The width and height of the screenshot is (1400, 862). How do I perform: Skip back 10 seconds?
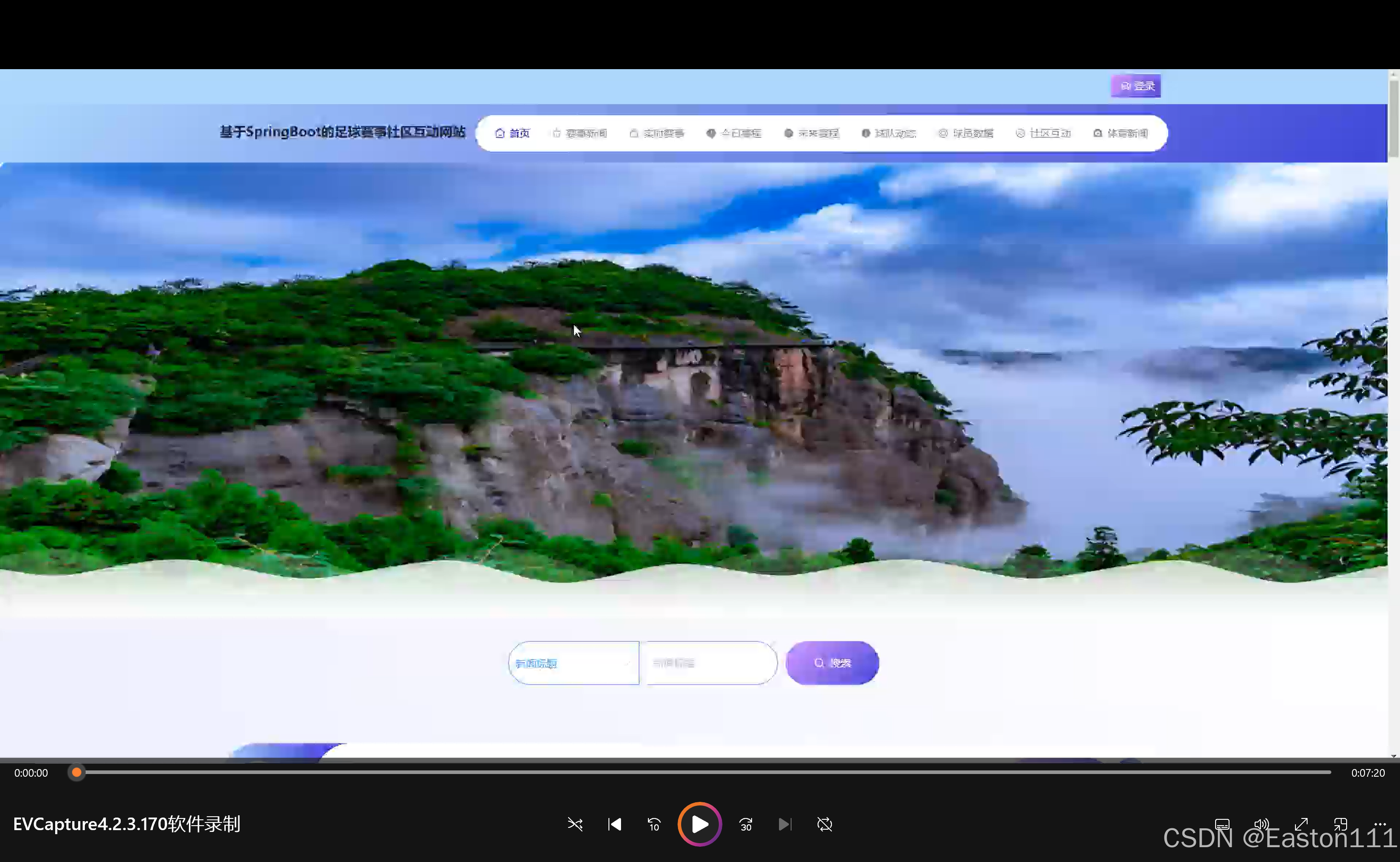(654, 824)
